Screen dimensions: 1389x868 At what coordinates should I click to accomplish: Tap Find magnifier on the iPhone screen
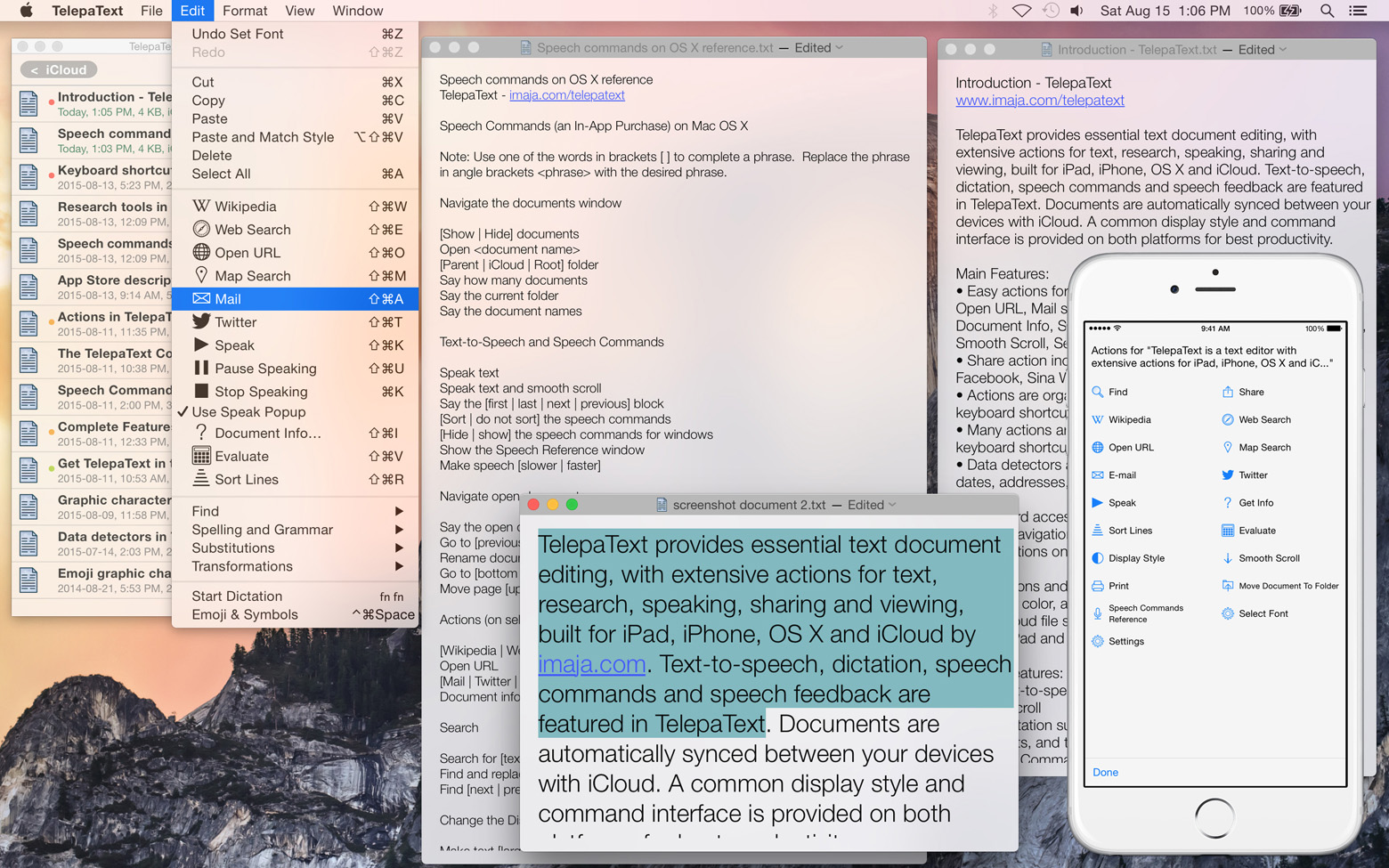click(x=1098, y=392)
